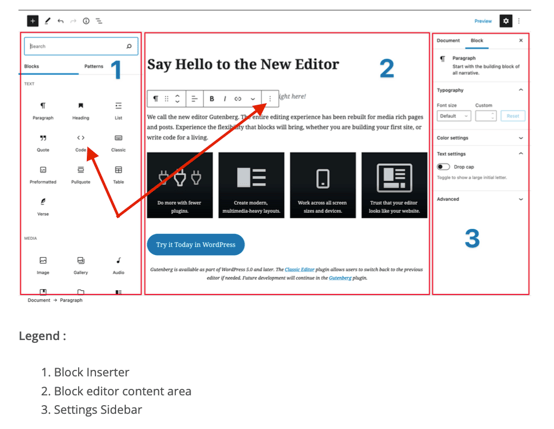This screenshot has width=554, height=429.
Task: Insert a Pullquote block
Action: coord(81,175)
